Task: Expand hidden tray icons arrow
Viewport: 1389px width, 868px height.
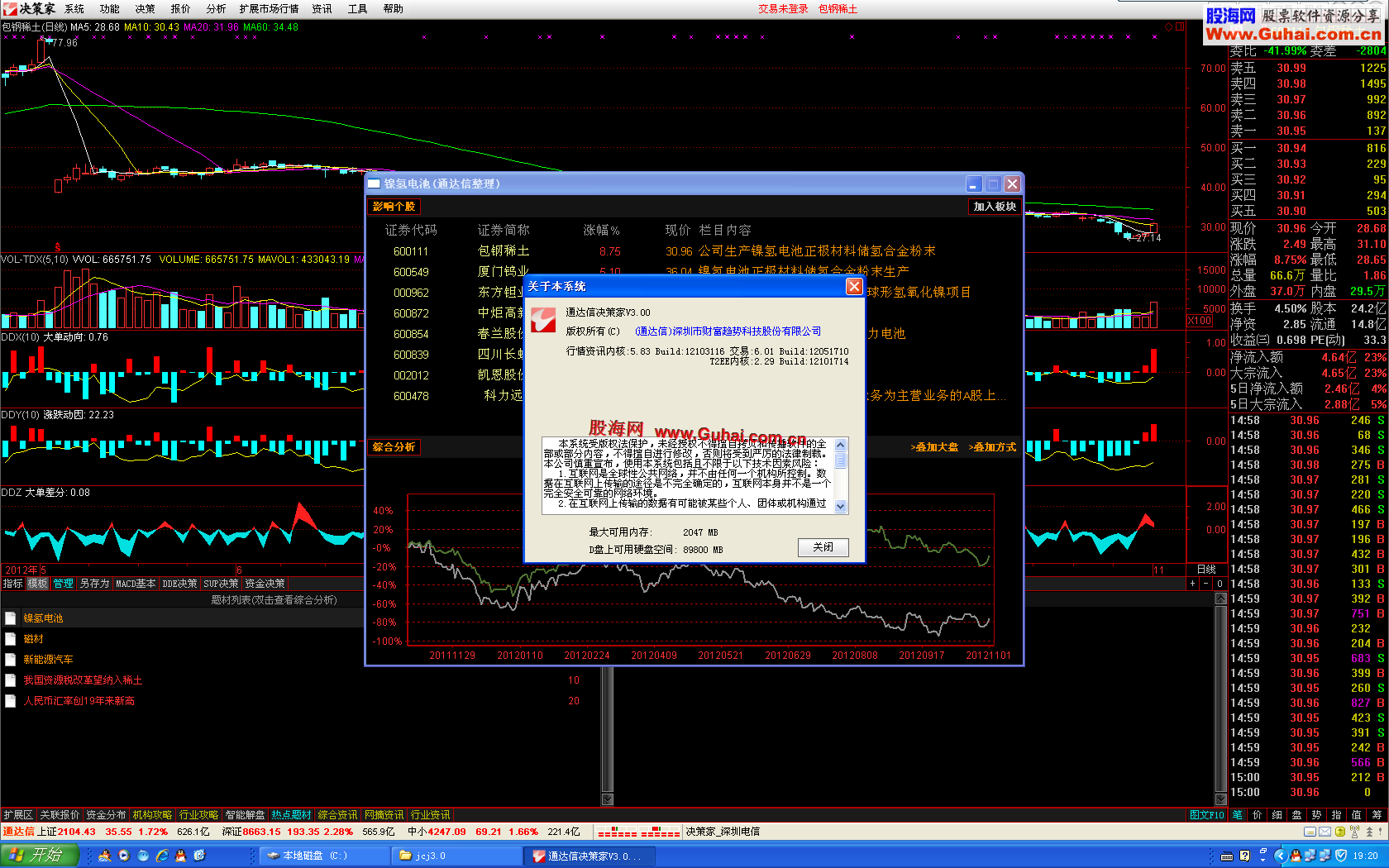Action: coord(1280,856)
